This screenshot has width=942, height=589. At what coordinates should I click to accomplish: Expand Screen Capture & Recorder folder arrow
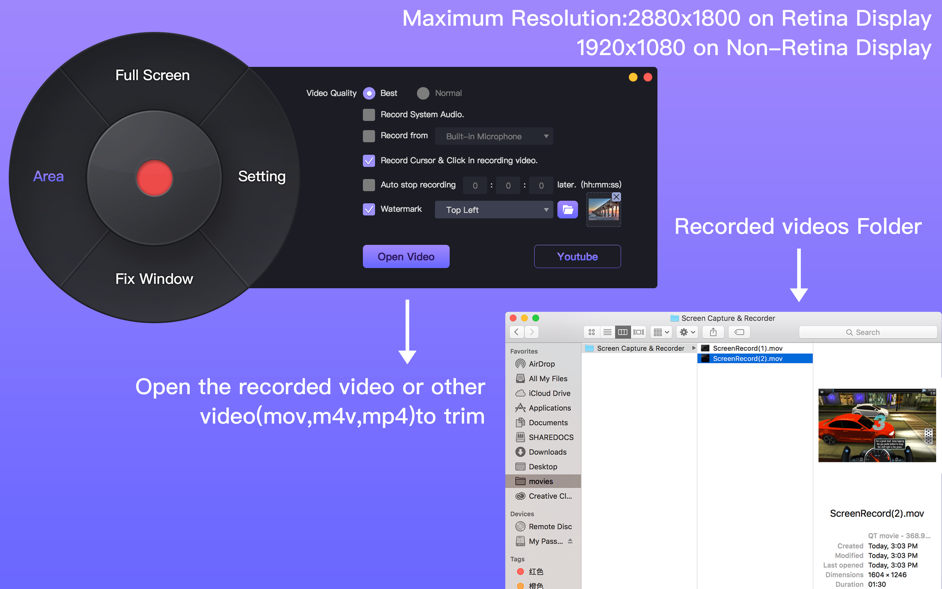pyautogui.click(x=693, y=349)
